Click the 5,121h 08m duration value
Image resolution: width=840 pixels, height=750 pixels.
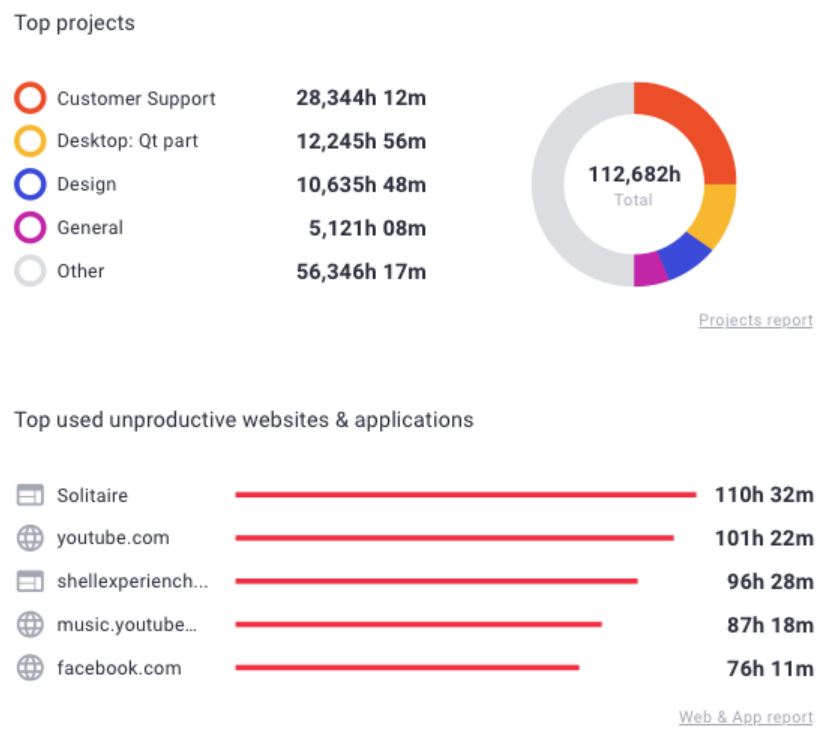368,228
